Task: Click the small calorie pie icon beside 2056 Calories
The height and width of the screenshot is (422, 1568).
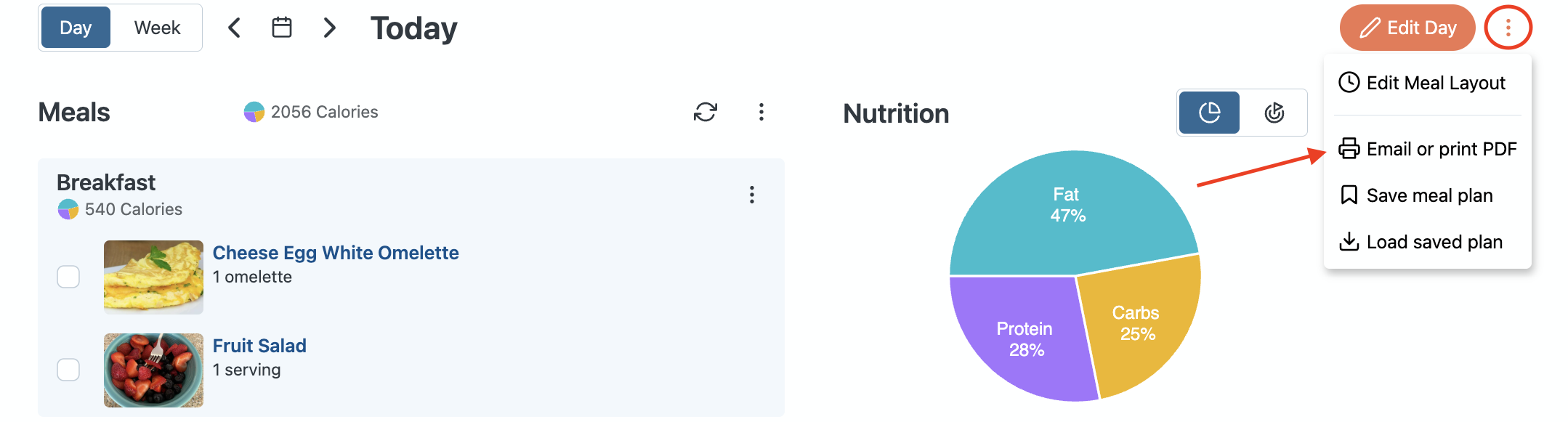Action: click(x=254, y=112)
